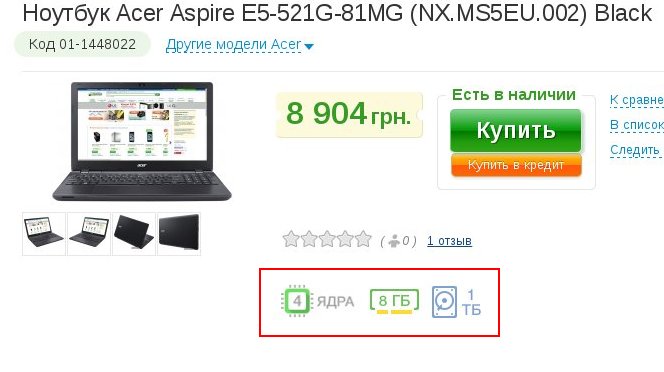The height and width of the screenshot is (372, 664).
Task: Click the product code Код 01-1448022 badge
Action: [x=83, y=44]
